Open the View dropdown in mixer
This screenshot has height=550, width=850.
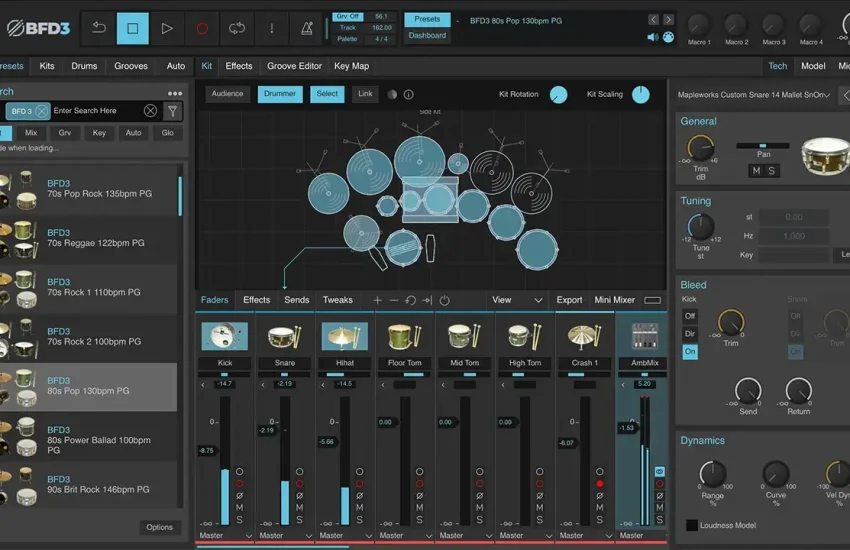point(517,300)
